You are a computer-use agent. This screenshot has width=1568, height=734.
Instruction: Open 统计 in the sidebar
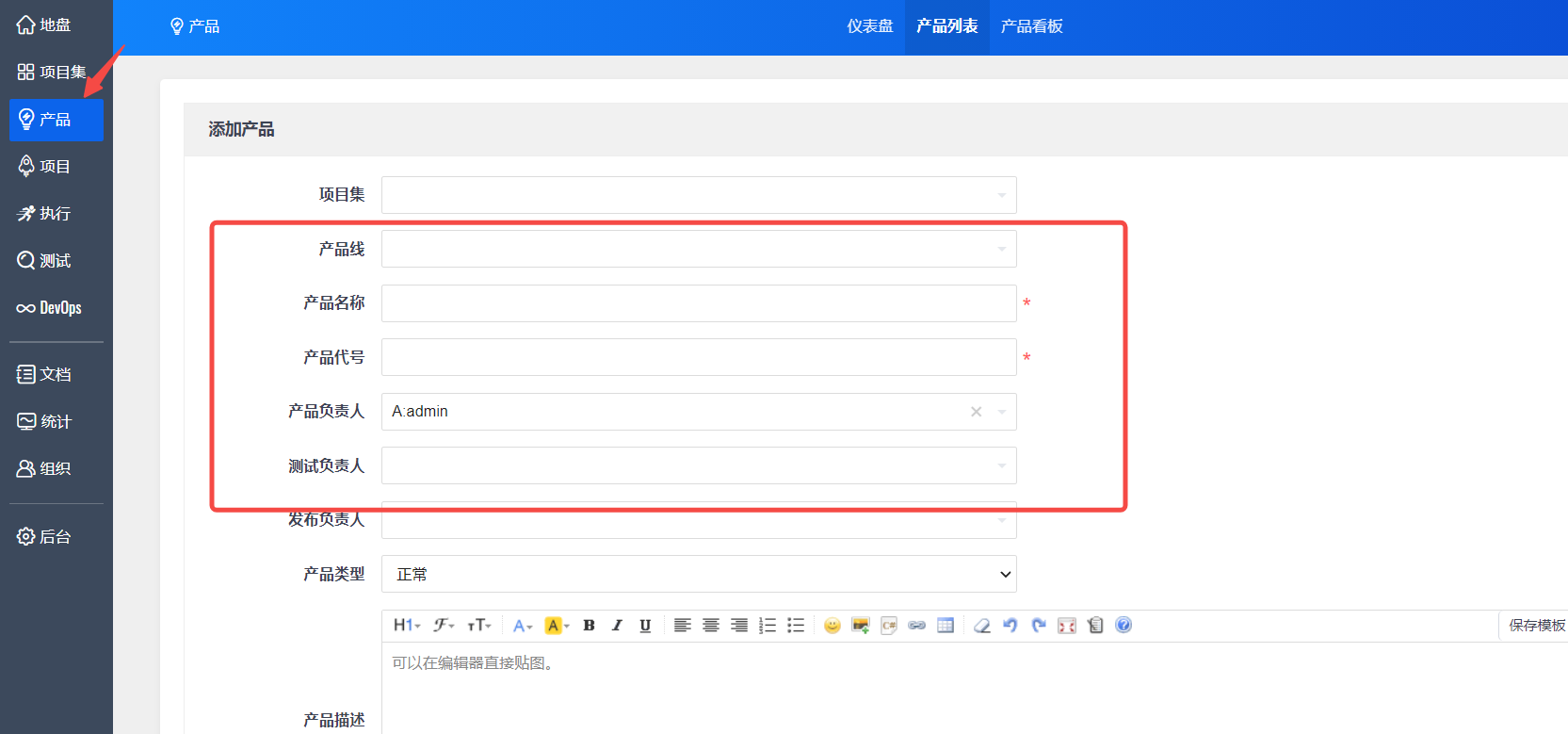coord(44,422)
